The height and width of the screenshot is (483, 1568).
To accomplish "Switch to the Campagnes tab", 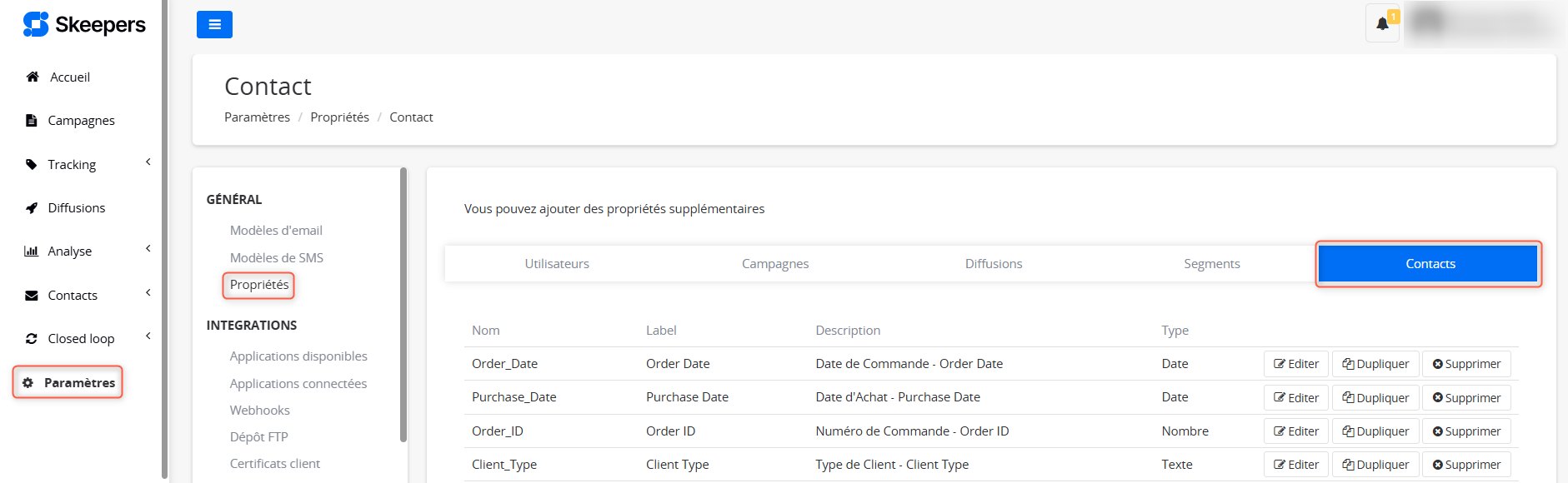I will (x=775, y=264).
